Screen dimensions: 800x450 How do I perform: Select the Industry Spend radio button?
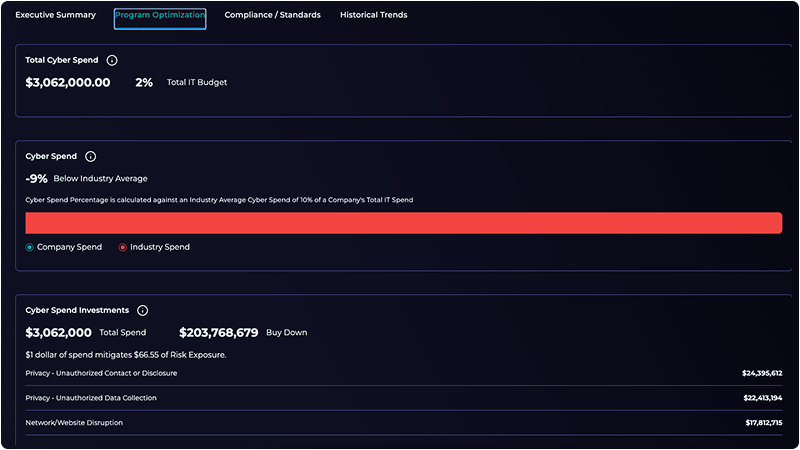(x=123, y=247)
